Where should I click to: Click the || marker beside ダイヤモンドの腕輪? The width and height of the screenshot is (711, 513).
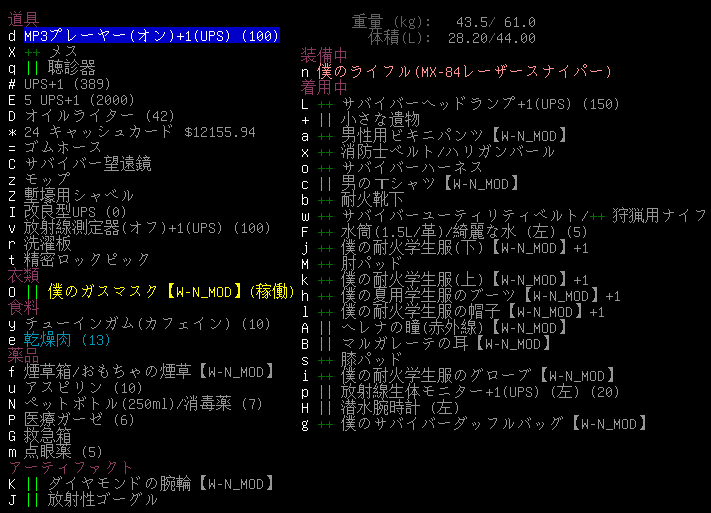(x=32, y=483)
